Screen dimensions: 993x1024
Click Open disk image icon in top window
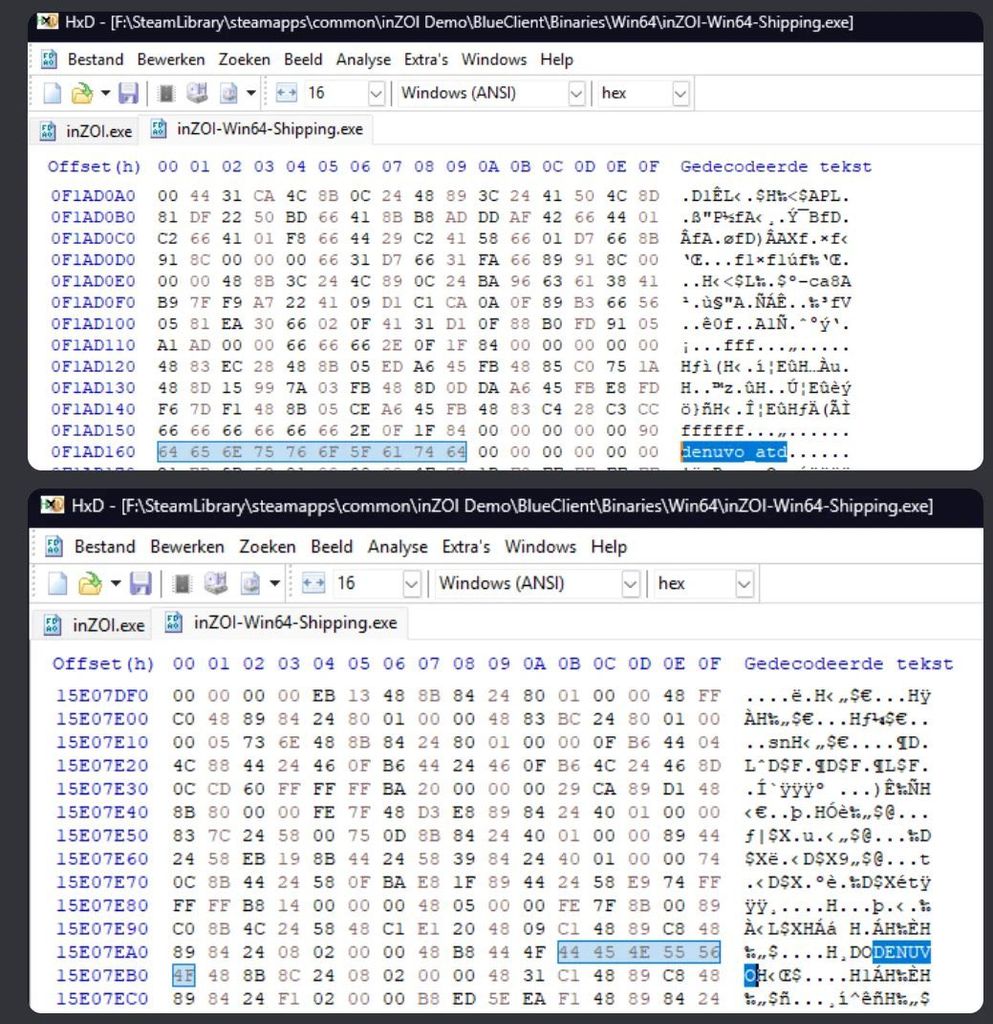[229, 93]
